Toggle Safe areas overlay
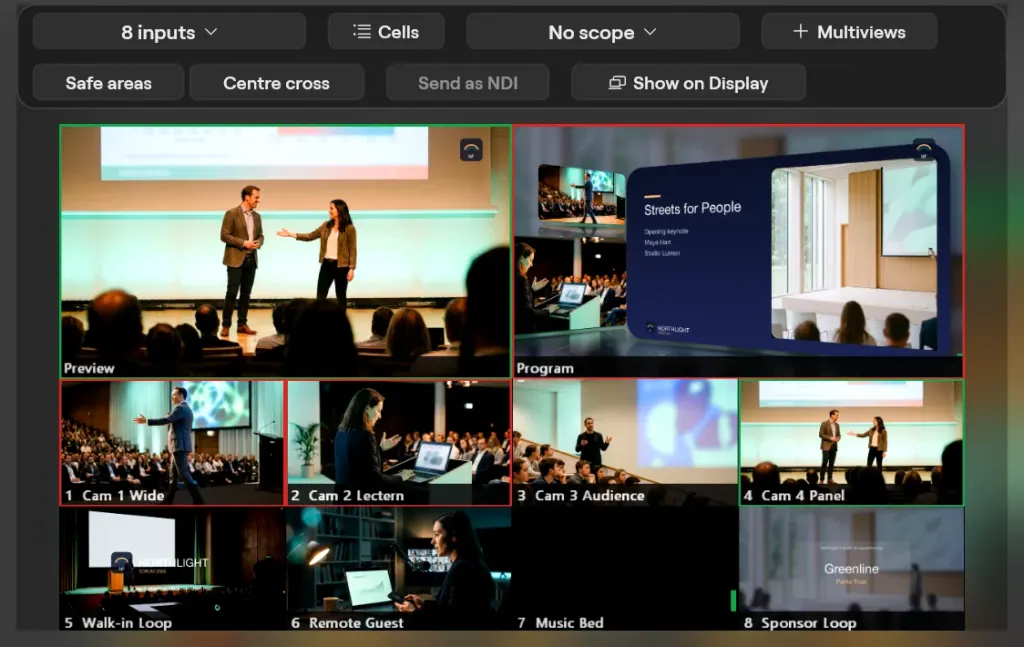Viewport: 1024px width, 647px height. coord(108,83)
